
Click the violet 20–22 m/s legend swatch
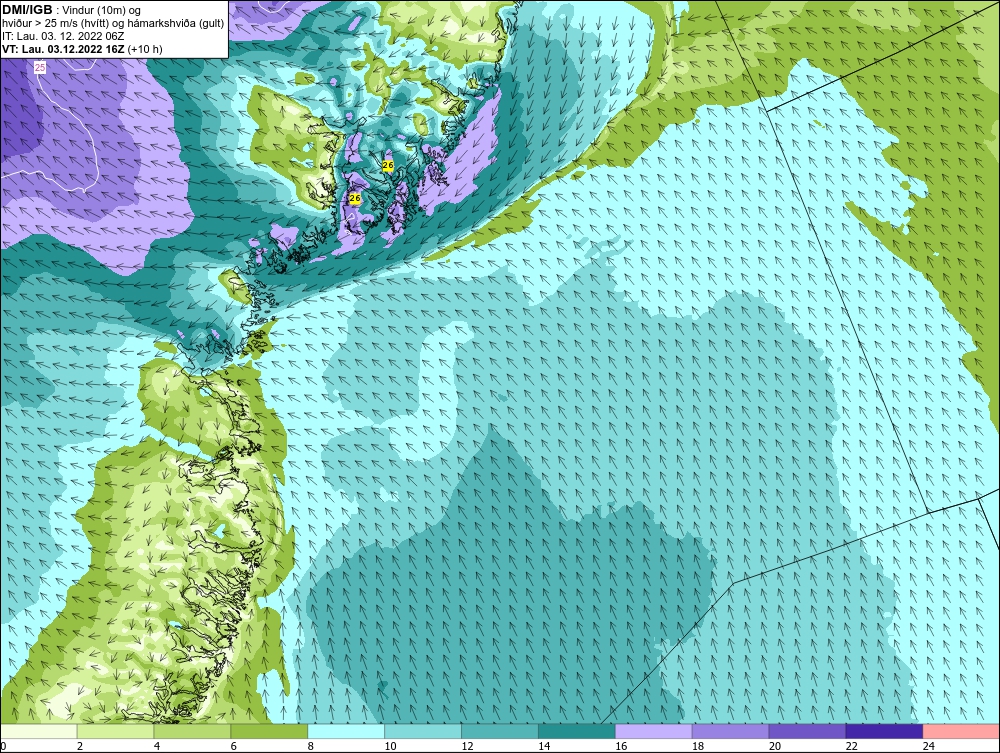pyautogui.click(x=807, y=731)
